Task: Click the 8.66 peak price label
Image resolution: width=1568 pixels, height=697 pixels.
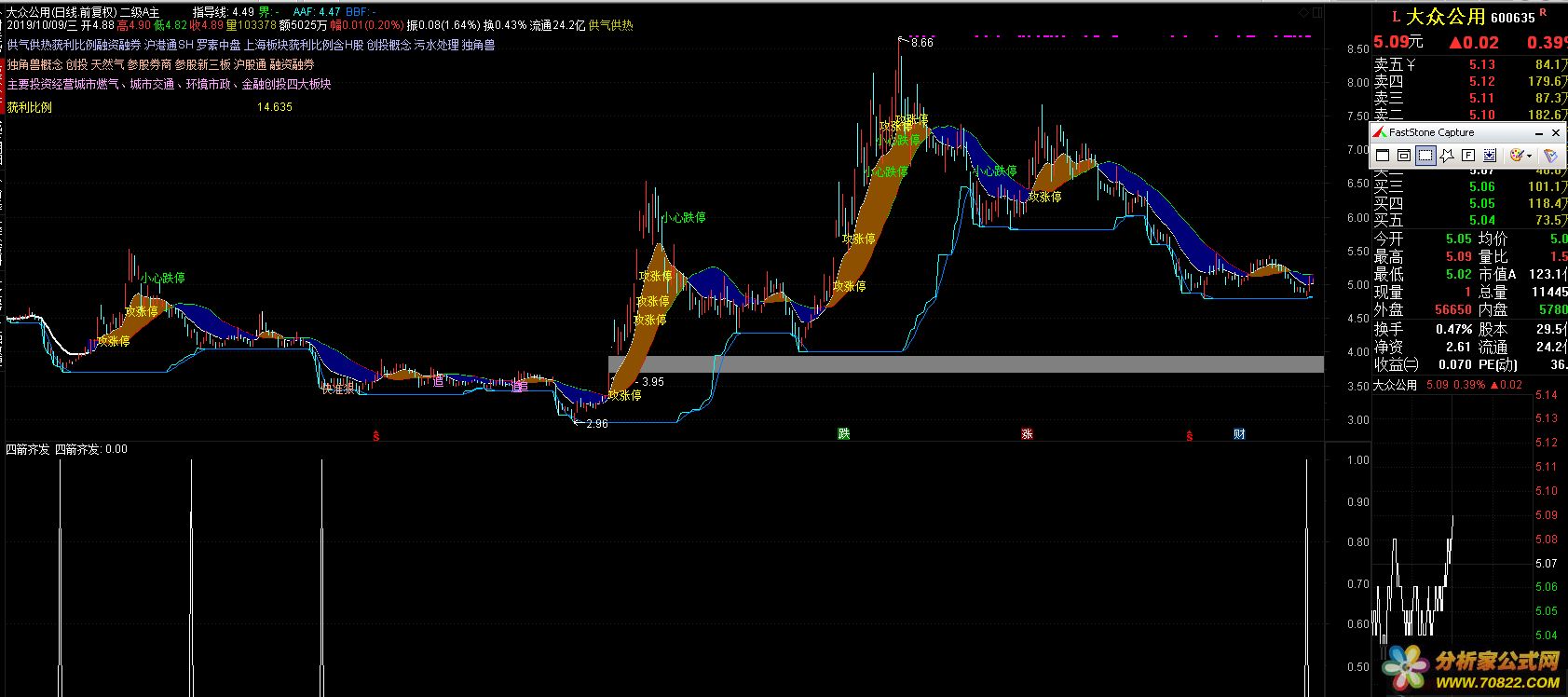Action: [x=921, y=43]
